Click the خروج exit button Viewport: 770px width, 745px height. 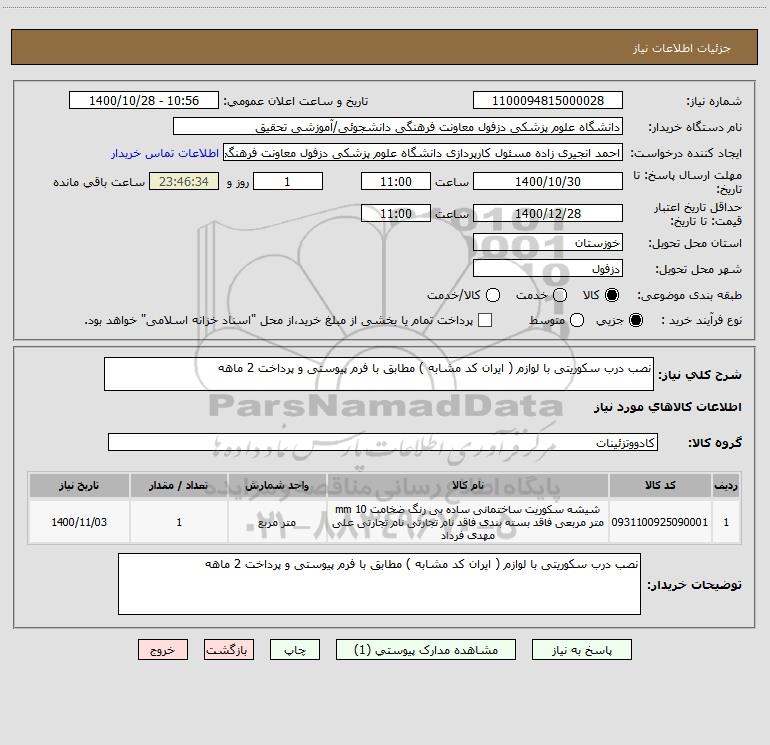(163, 650)
